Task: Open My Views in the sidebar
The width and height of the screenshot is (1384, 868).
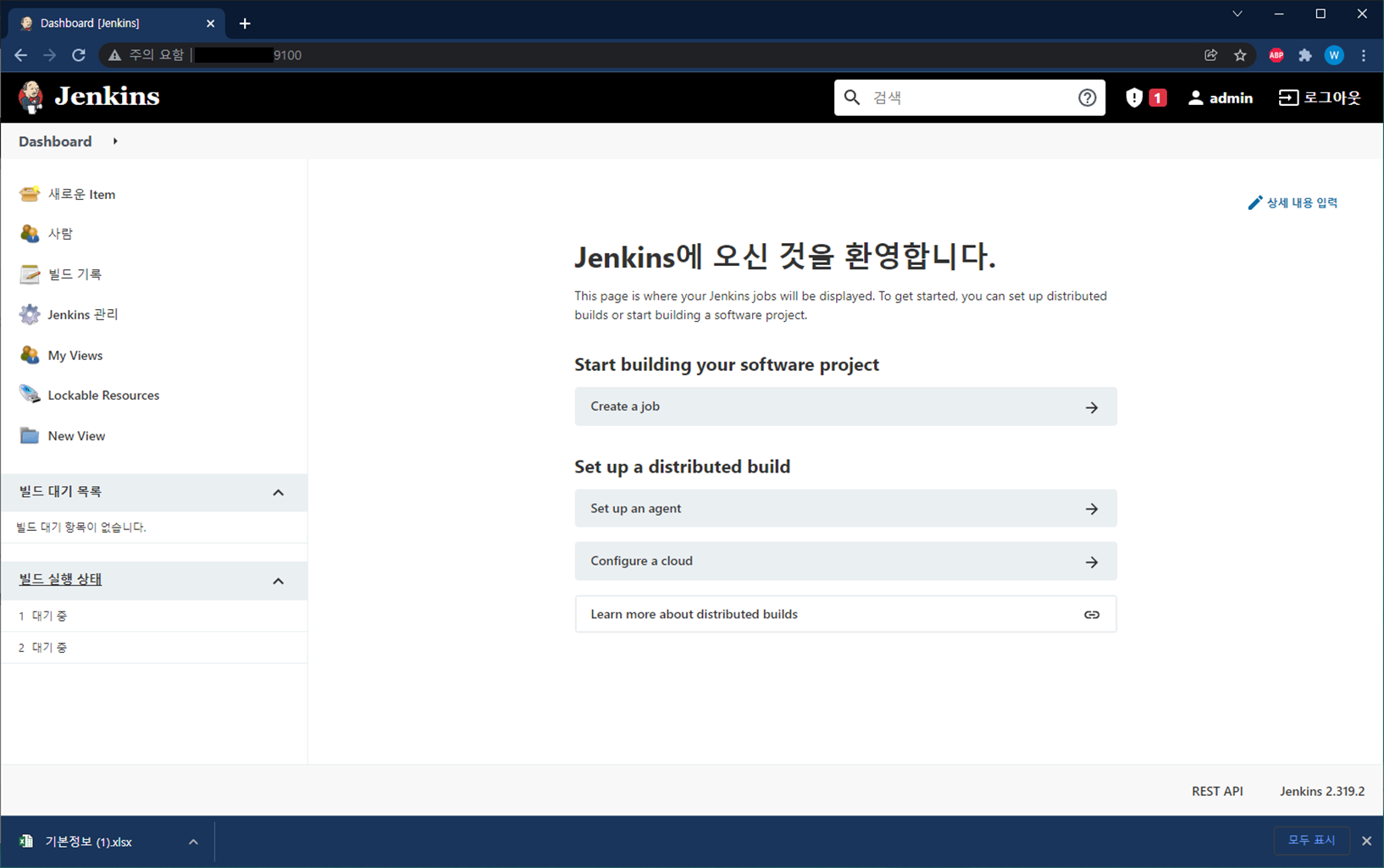Action: (75, 355)
